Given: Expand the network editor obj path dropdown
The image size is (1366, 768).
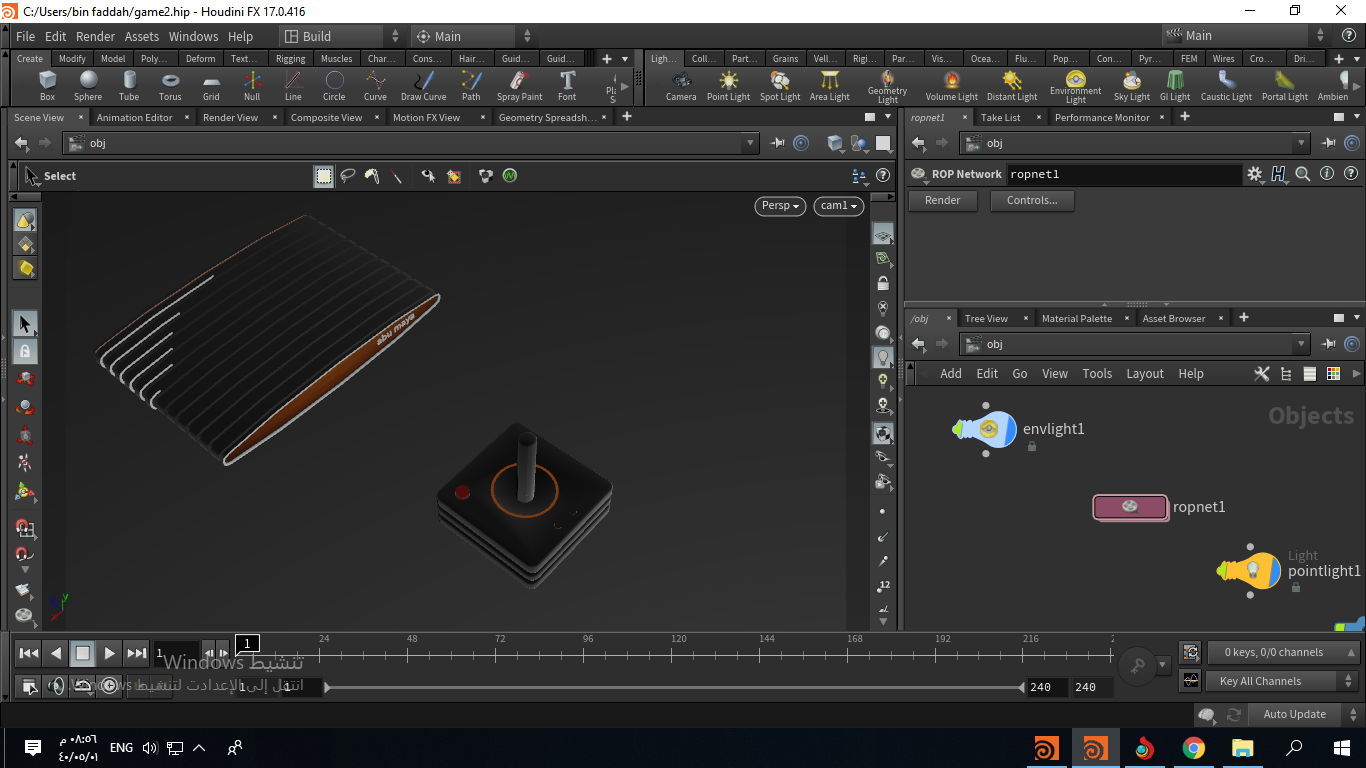Looking at the screenshot, I should [1301, 344].
